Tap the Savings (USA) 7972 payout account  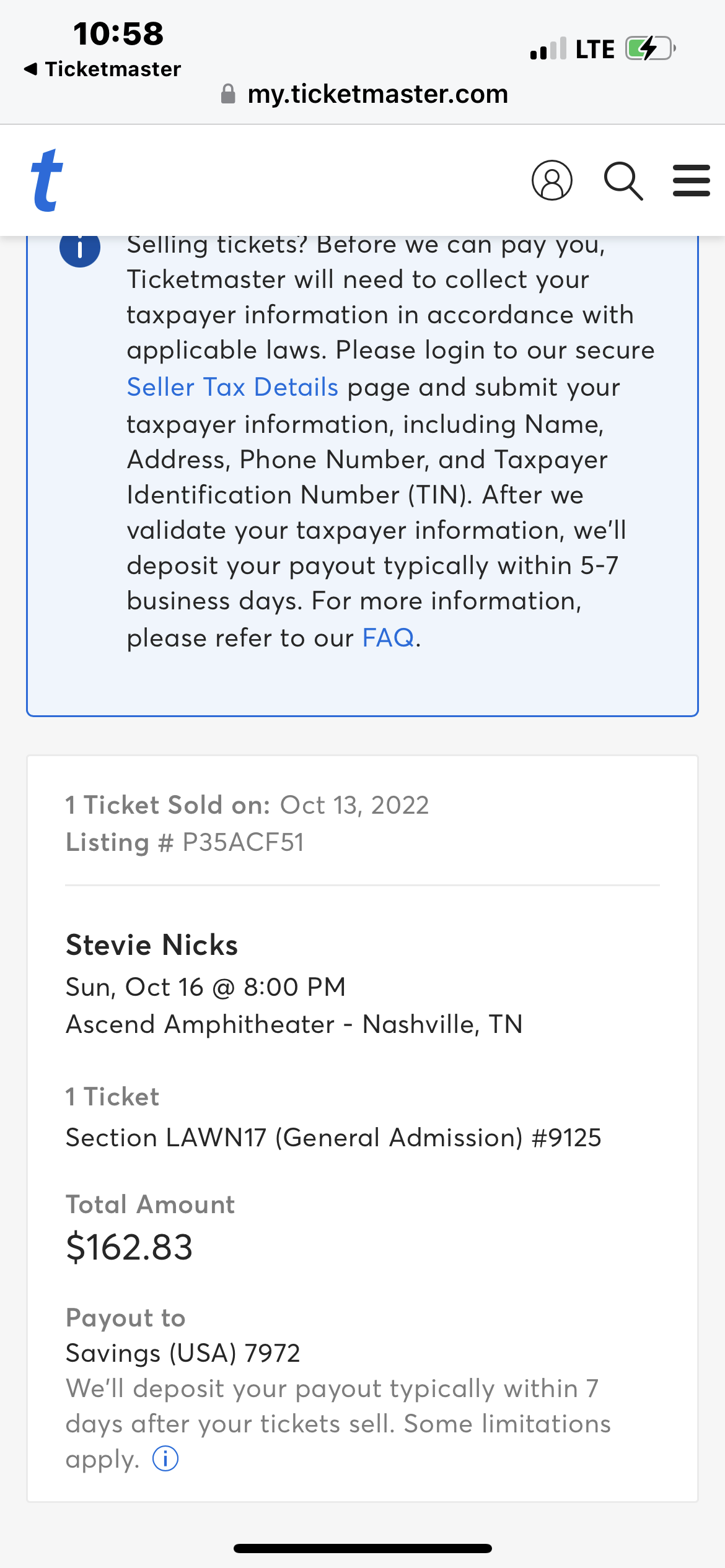(183, 1353)
